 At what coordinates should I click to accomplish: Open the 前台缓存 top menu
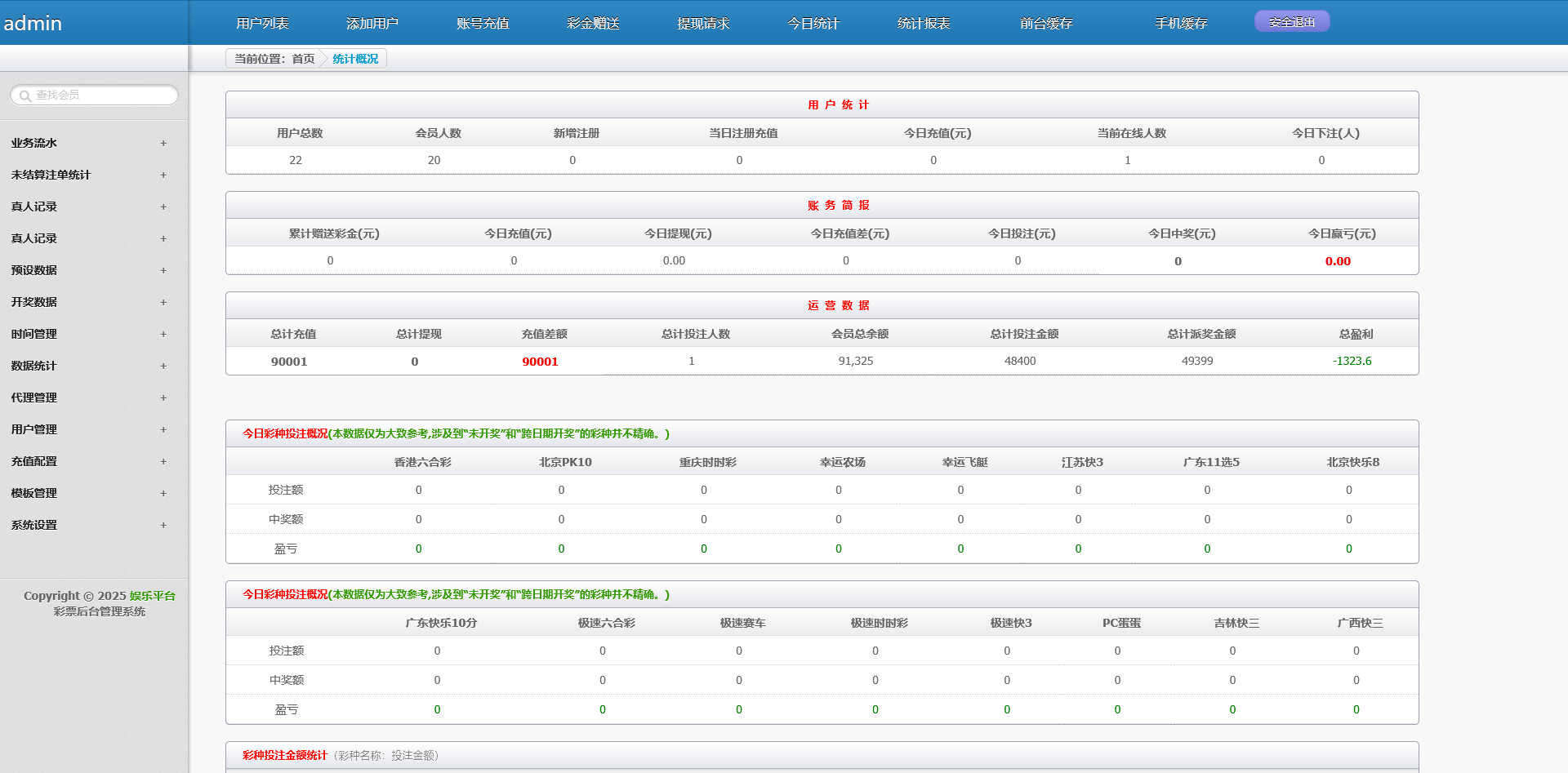point(1046,23)
